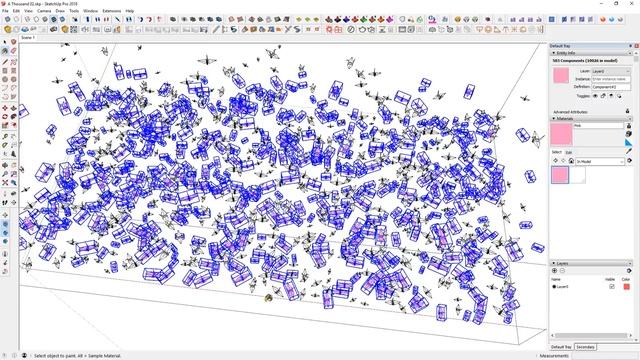The width and height of the screenshot is (640, 360).
Task: Click the Wireframe style button
Action: pyautogui.click(x=27, y=19)
